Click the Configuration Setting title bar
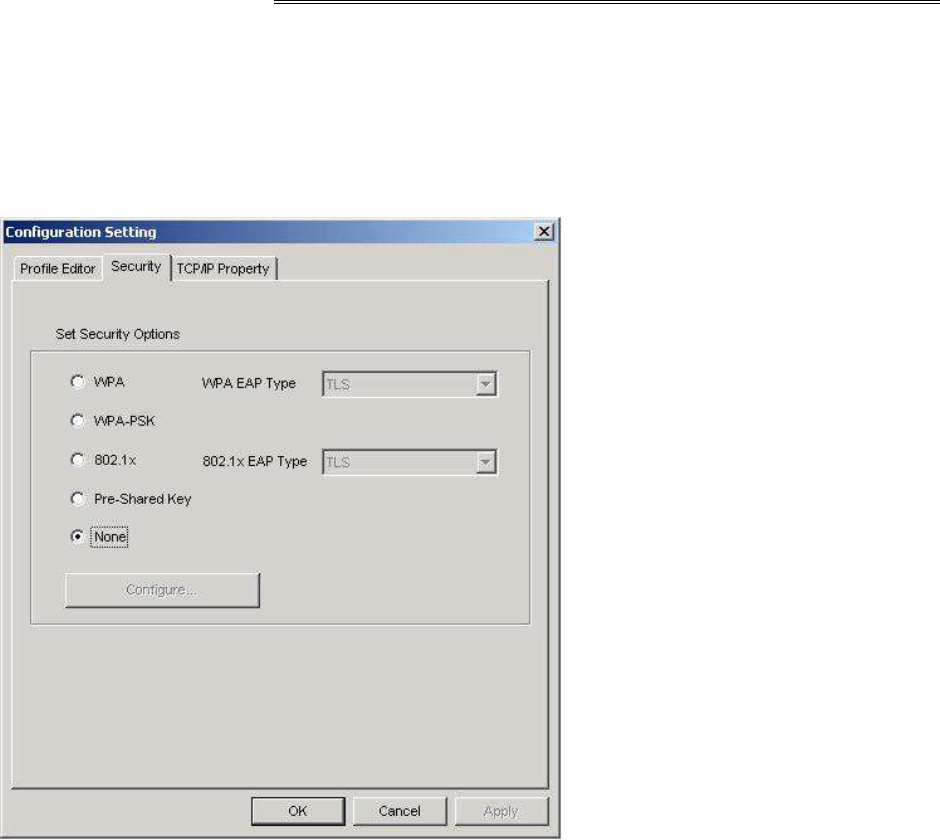Screen dimensions: 940x840 pyautogui.click(x=281, y=232)
